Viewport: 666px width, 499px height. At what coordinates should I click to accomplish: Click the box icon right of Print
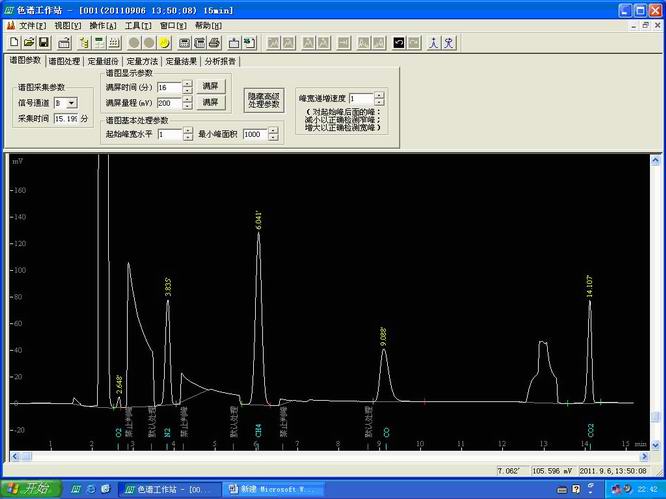click(x=234, y=42)
